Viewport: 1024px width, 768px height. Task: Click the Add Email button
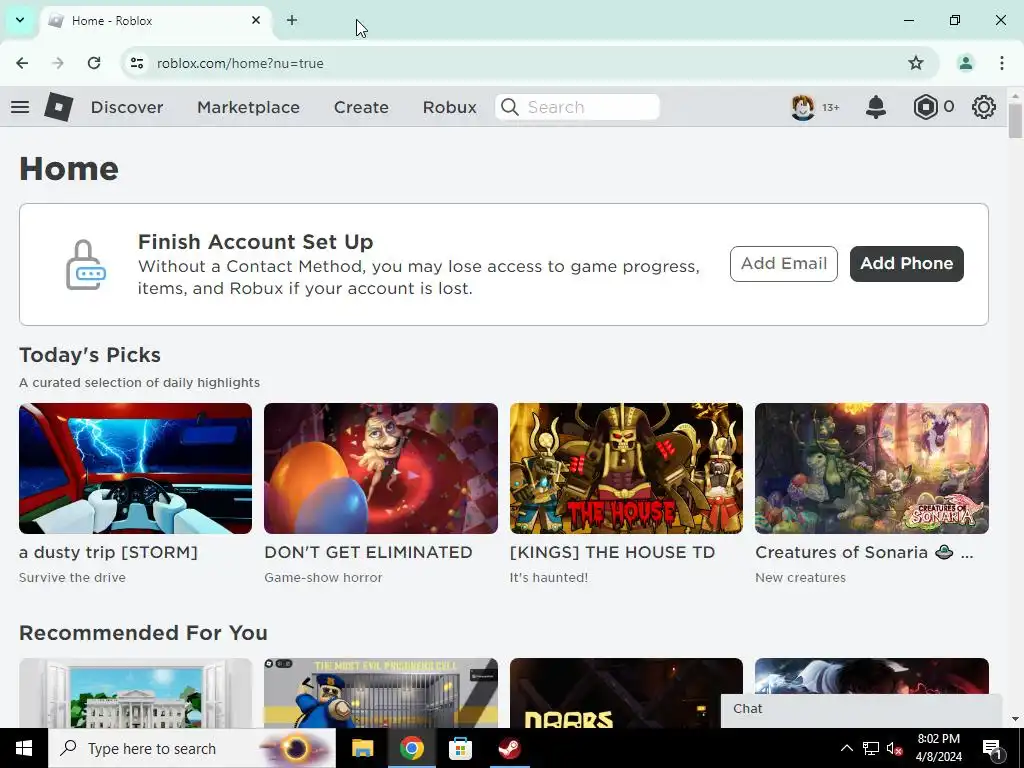(x=784, y=264)
